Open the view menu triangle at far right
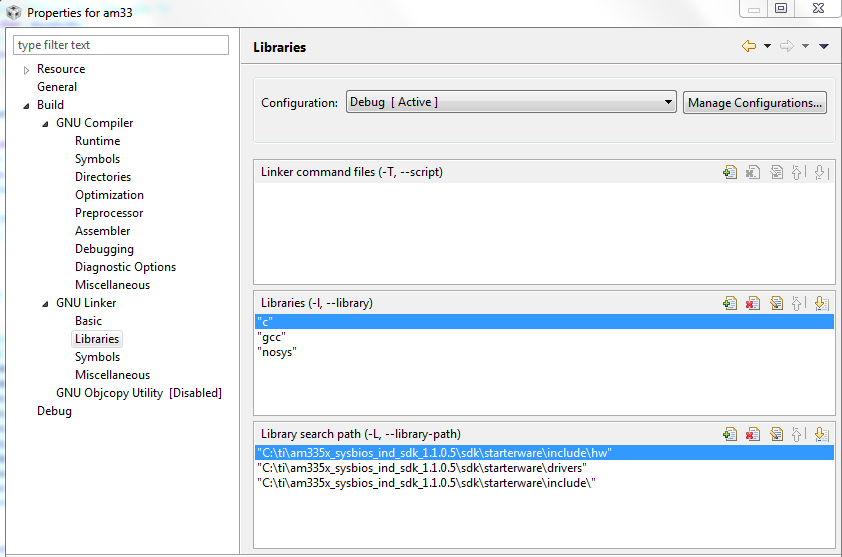 click(824, 47)
